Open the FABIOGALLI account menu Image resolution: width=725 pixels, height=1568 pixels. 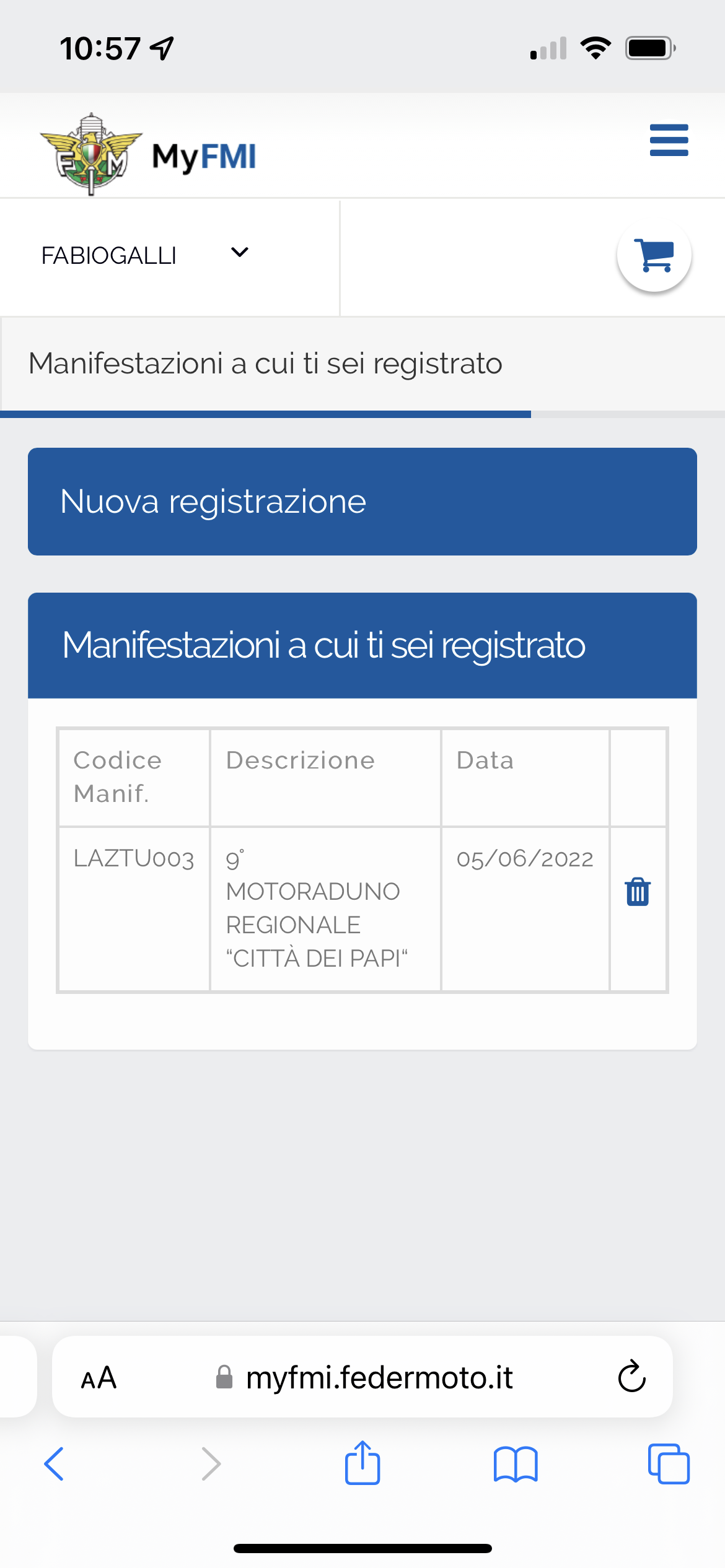145,255
